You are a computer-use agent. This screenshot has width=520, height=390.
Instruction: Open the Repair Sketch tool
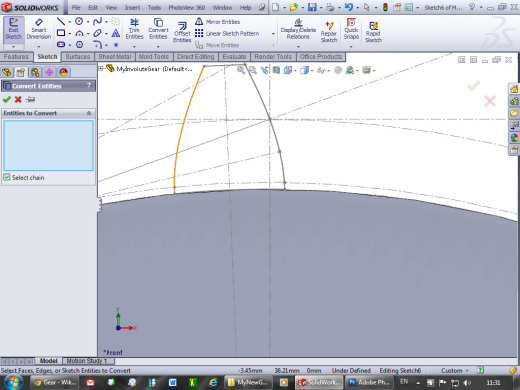pos(329,32)
